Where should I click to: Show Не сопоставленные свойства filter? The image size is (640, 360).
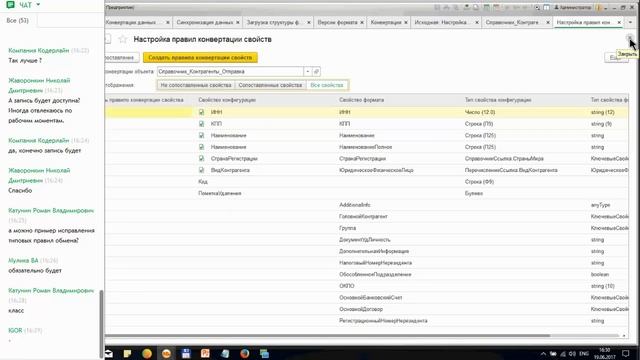(196, 85)
